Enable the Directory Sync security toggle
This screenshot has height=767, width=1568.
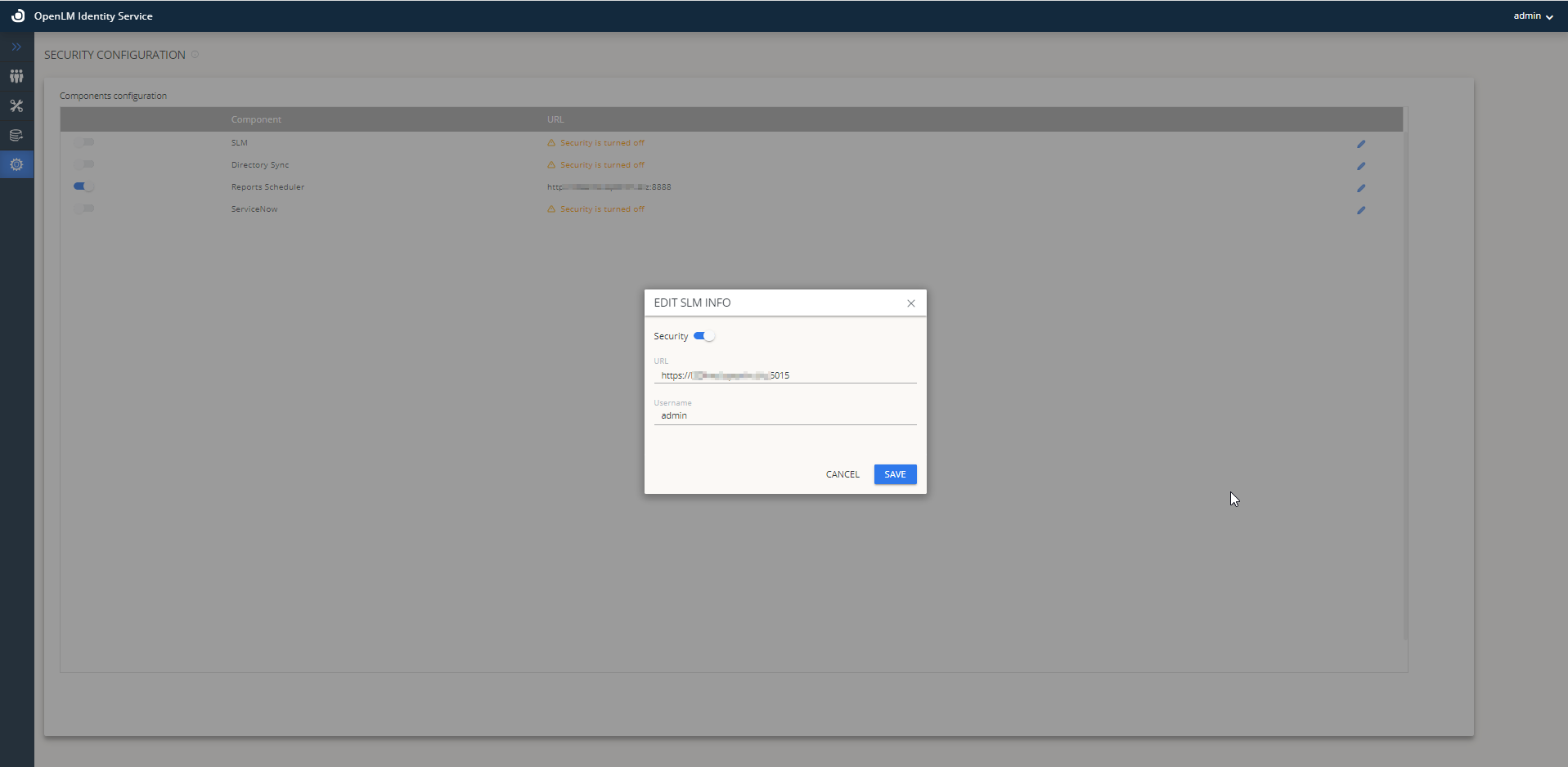pos(84,164)
